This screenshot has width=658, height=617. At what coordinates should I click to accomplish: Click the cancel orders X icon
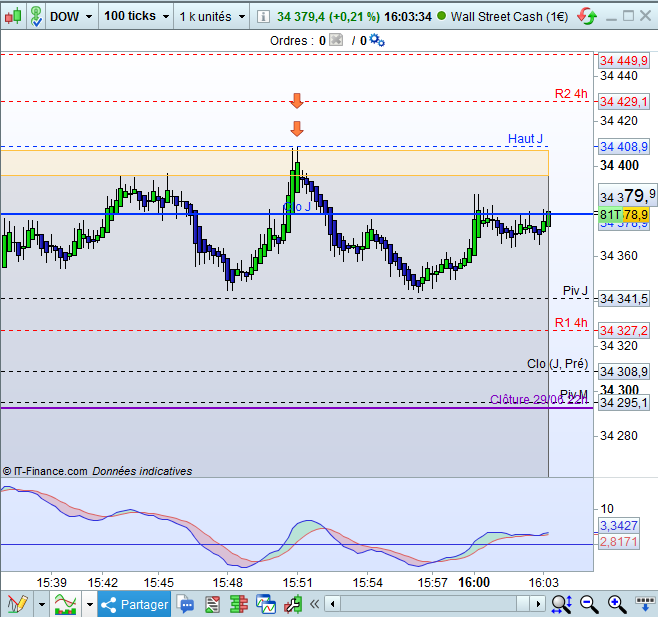click(x=336, y=40)
